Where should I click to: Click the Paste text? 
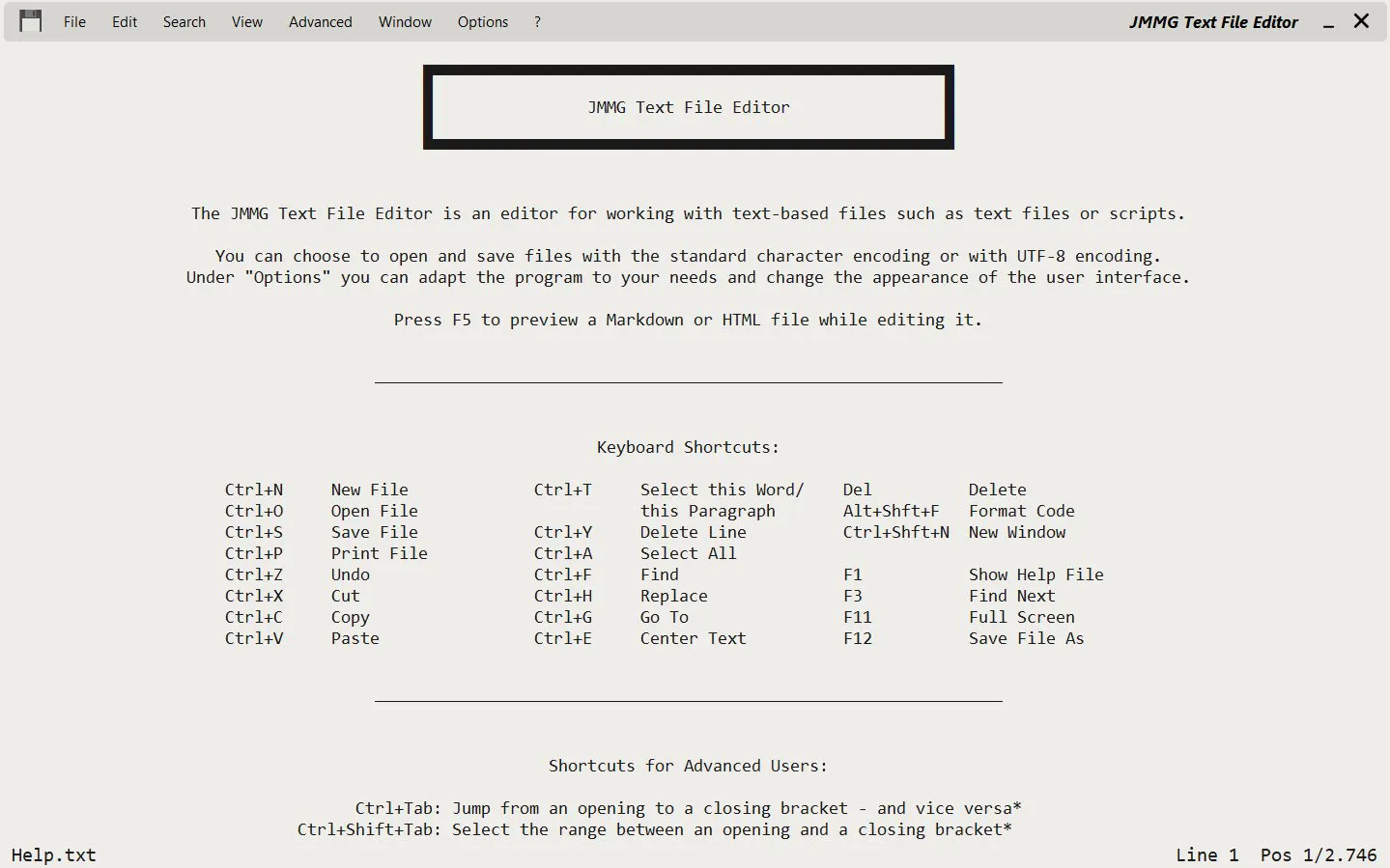(x=355, y=638)
